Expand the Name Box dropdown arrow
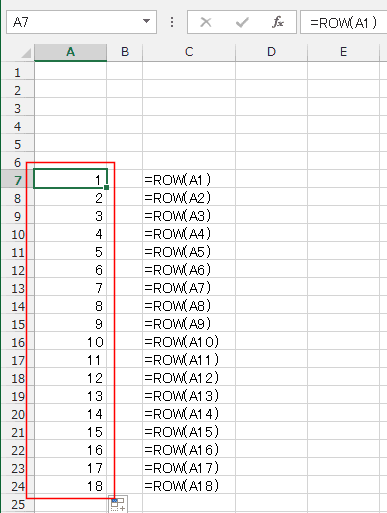 click(x=146, y=22)
